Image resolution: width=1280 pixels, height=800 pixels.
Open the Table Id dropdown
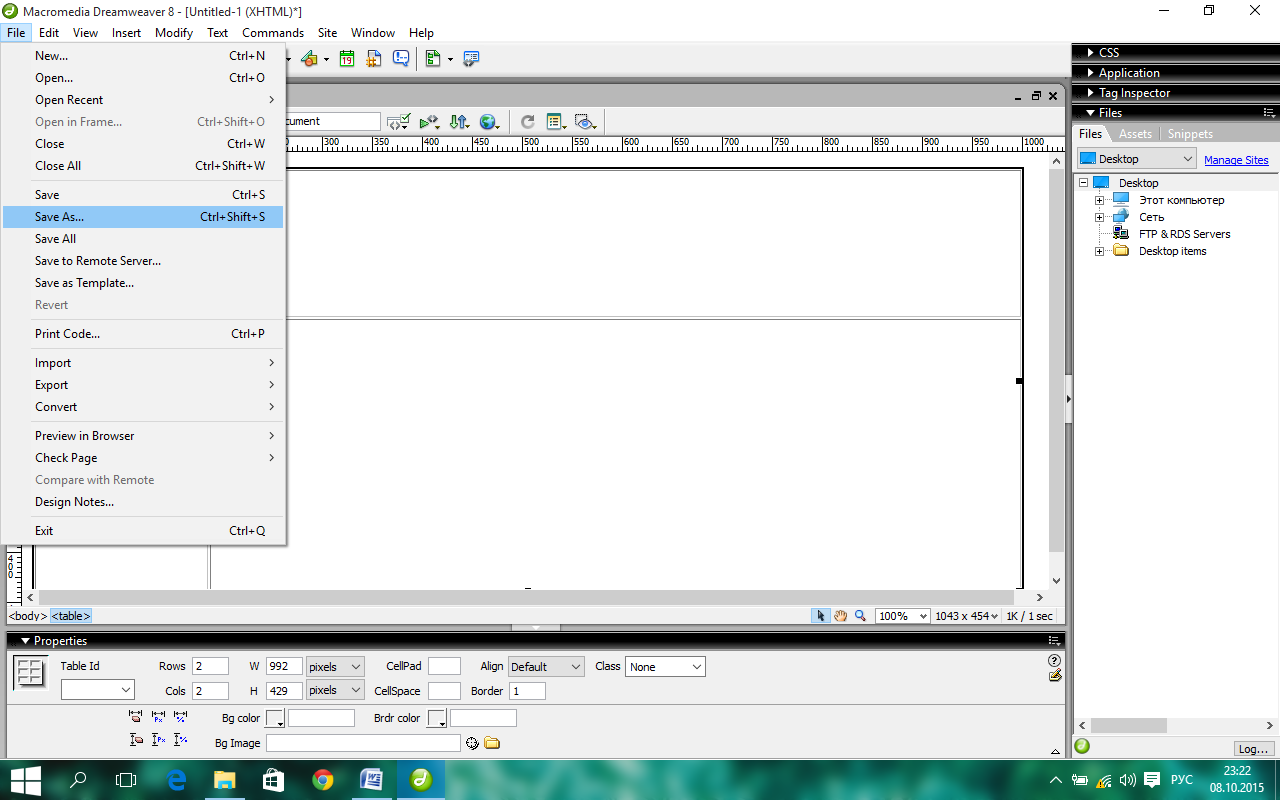point(97,690)
